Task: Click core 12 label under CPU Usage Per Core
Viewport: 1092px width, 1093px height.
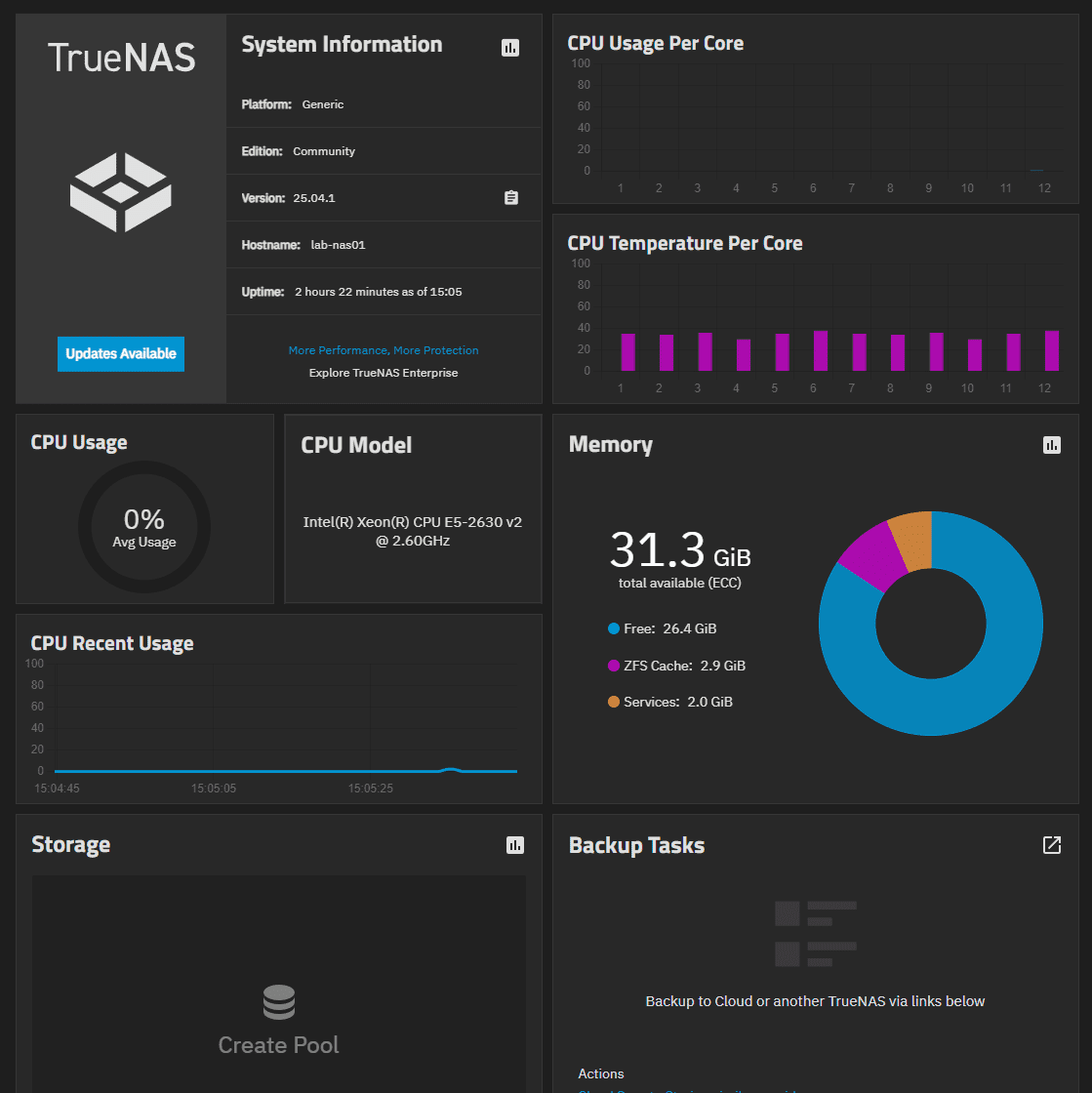Action: tap(1044, 188)
